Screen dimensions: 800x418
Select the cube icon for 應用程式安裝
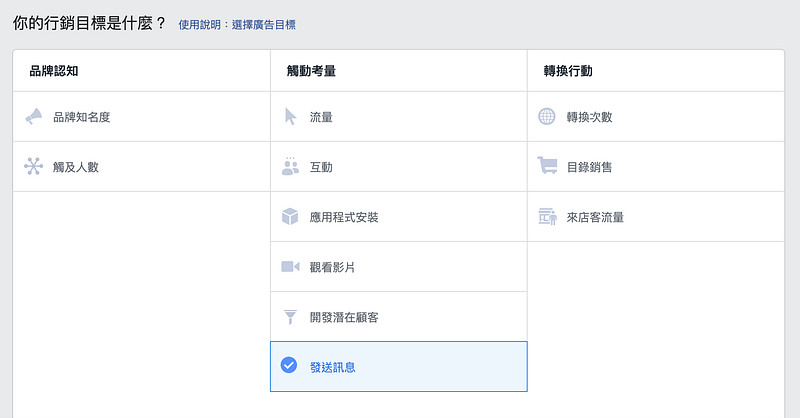click(x=290, y=216)
